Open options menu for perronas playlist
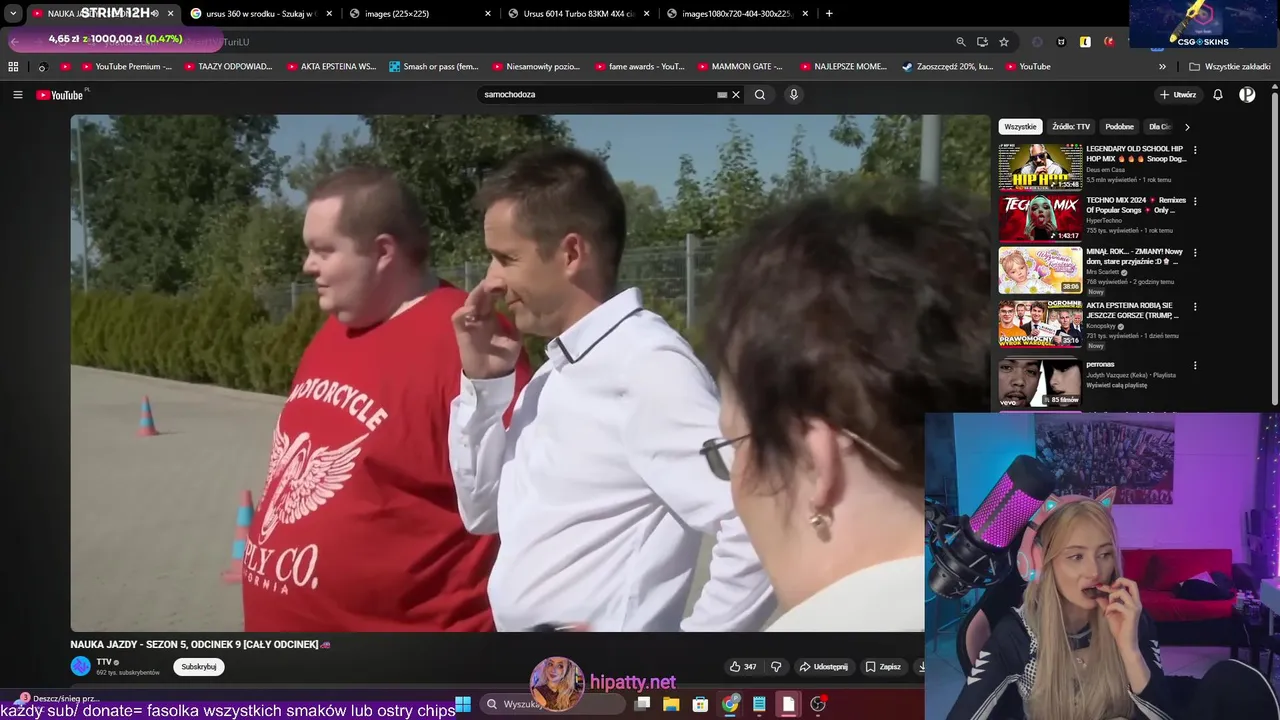Screen dimensions: 1280x720 point(1195,366)
